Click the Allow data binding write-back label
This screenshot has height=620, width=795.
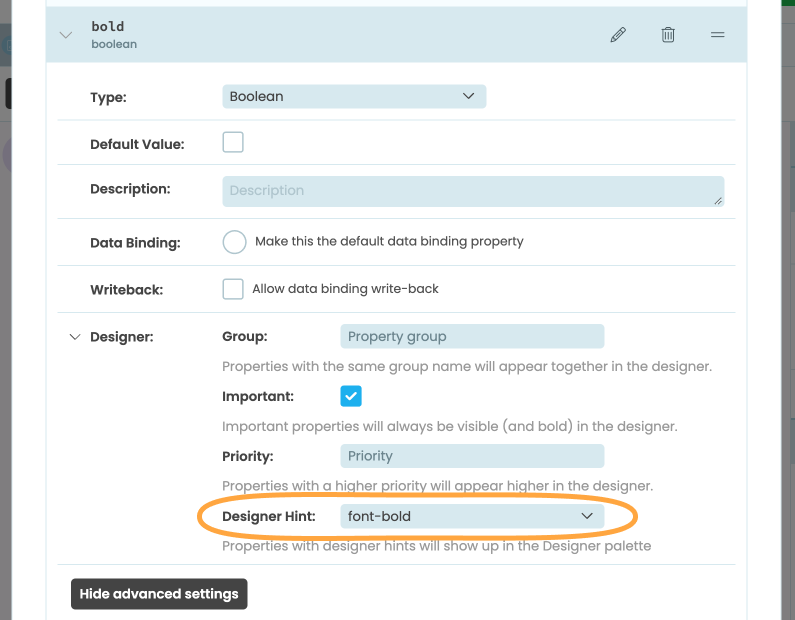[x=345, y=289]
